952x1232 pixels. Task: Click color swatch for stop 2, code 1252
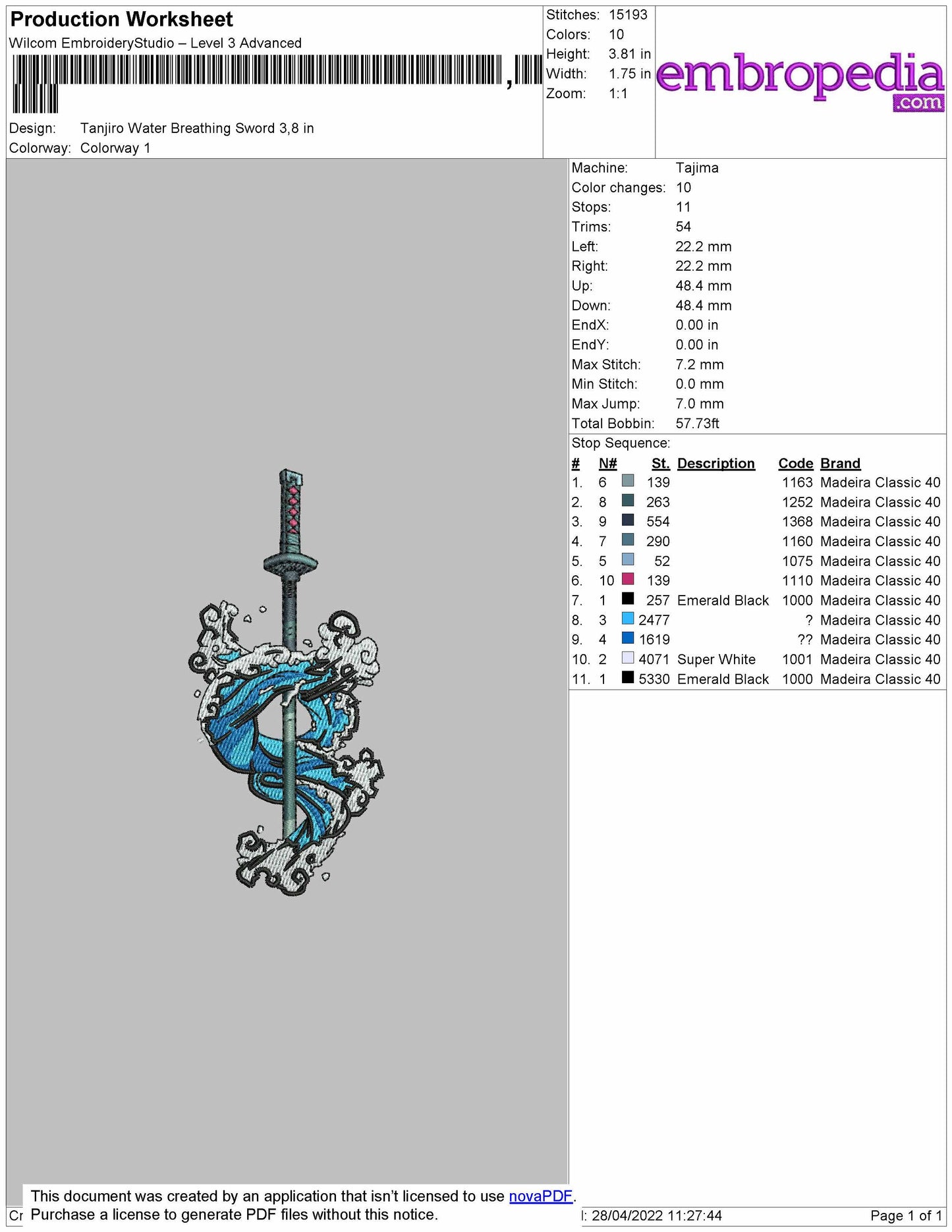click(x=628, y=501)
